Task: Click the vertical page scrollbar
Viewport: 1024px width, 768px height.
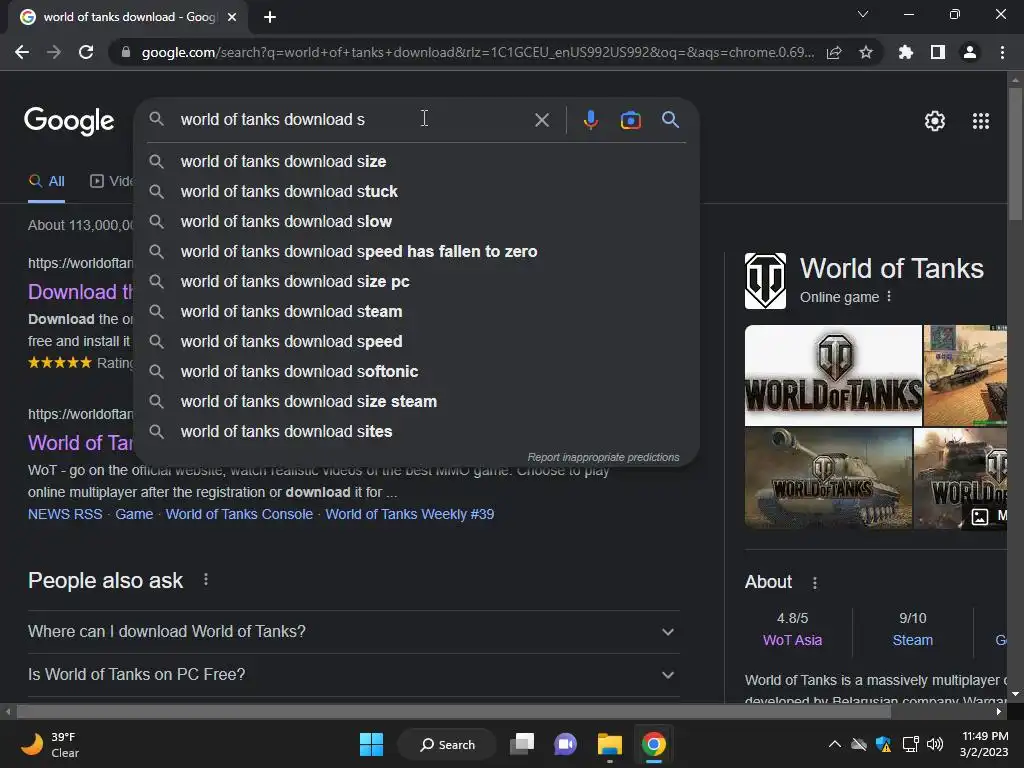Action: [1015, 155]
